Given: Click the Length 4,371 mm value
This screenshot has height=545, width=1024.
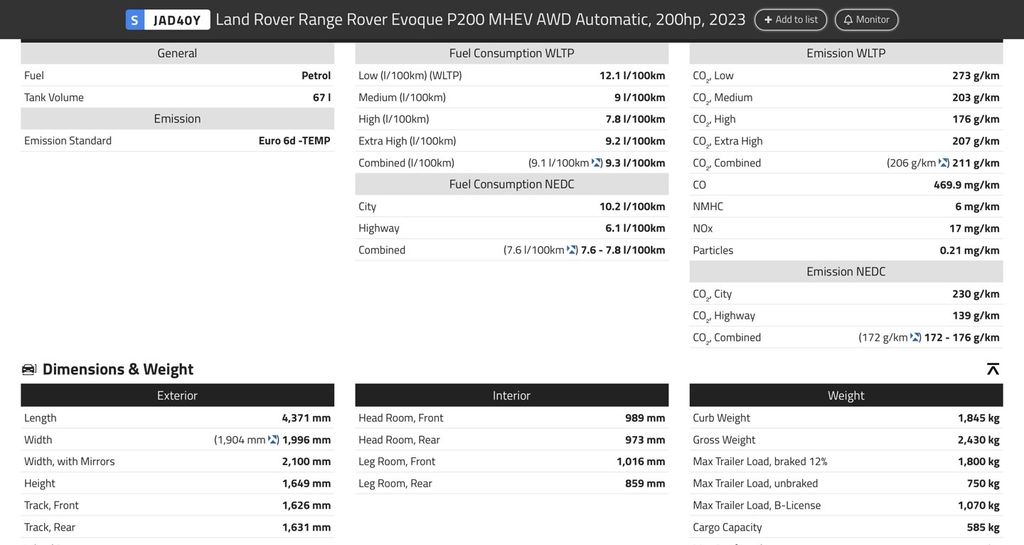Looking at the screenshot, I should (306, 418).
